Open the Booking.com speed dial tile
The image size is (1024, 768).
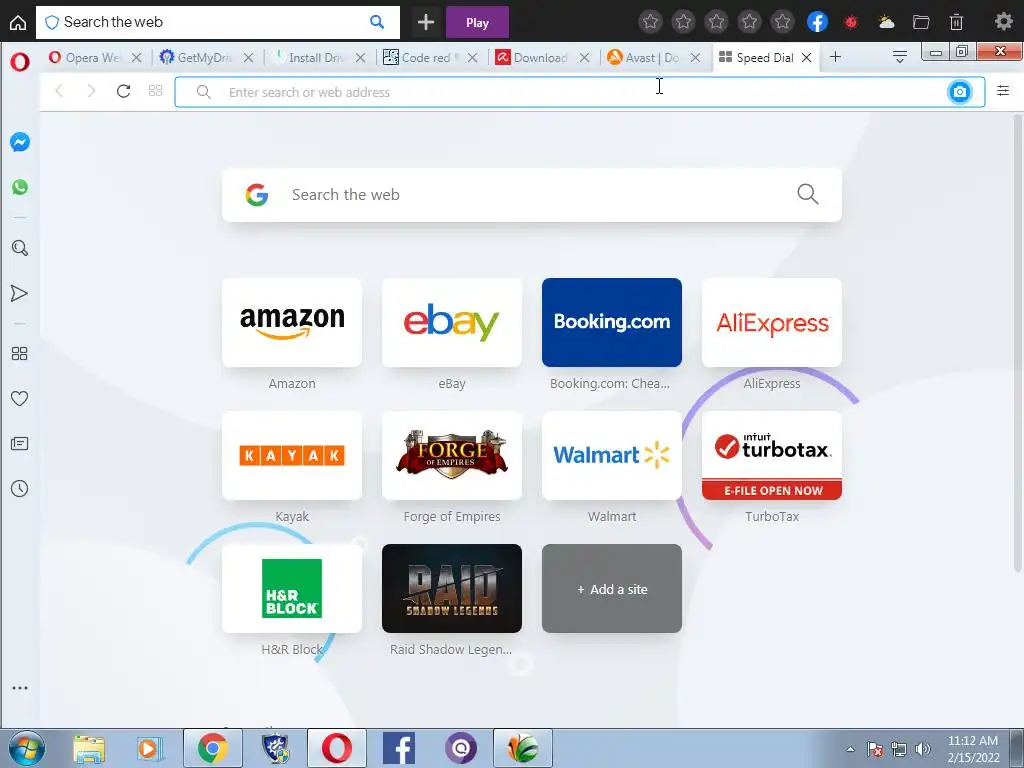(612, 323)
